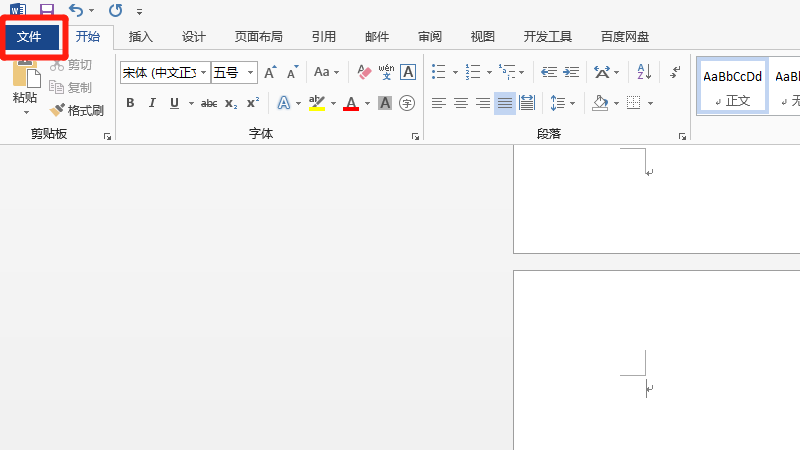
Task: Click the Sort A-Z icon
Action: (x=644, y=72)
